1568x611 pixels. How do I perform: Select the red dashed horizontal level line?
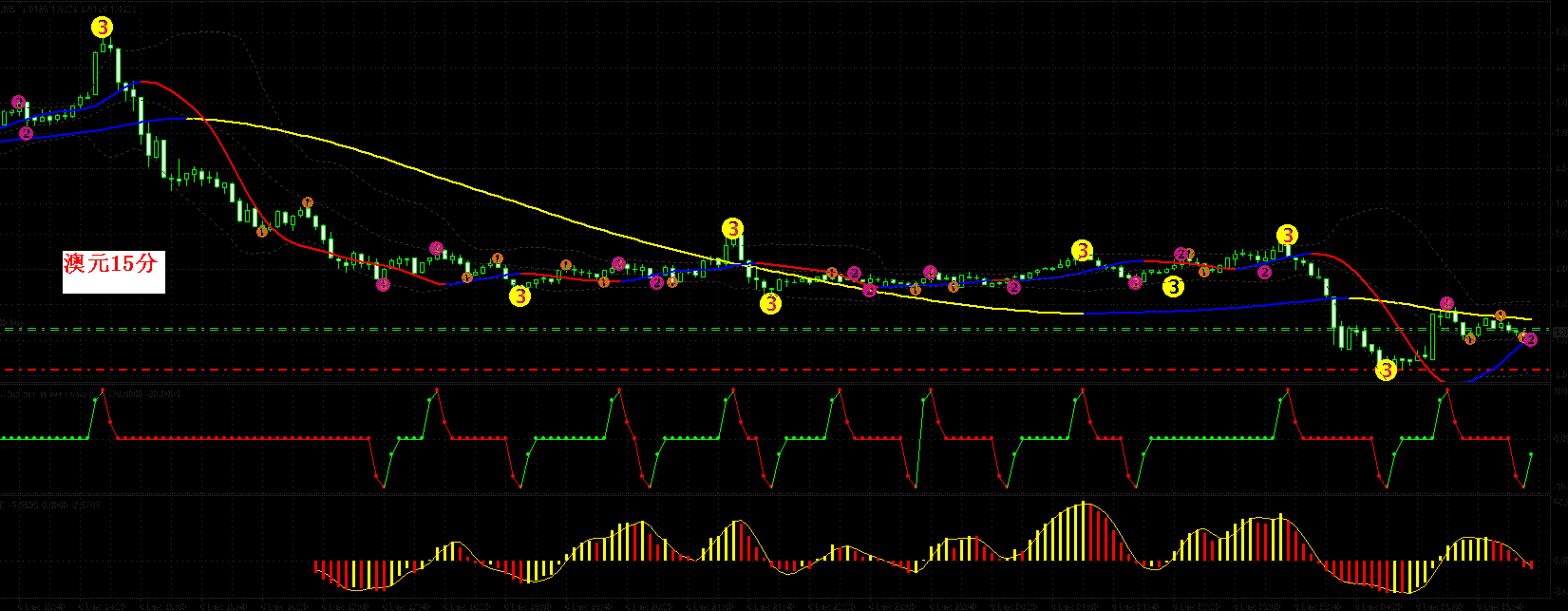(777, 369)
